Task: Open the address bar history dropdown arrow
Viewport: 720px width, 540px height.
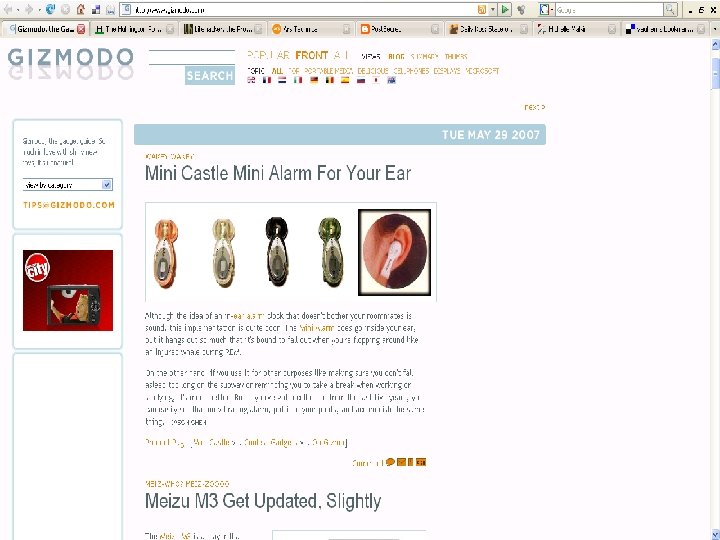Action: [x=493, y=10]
